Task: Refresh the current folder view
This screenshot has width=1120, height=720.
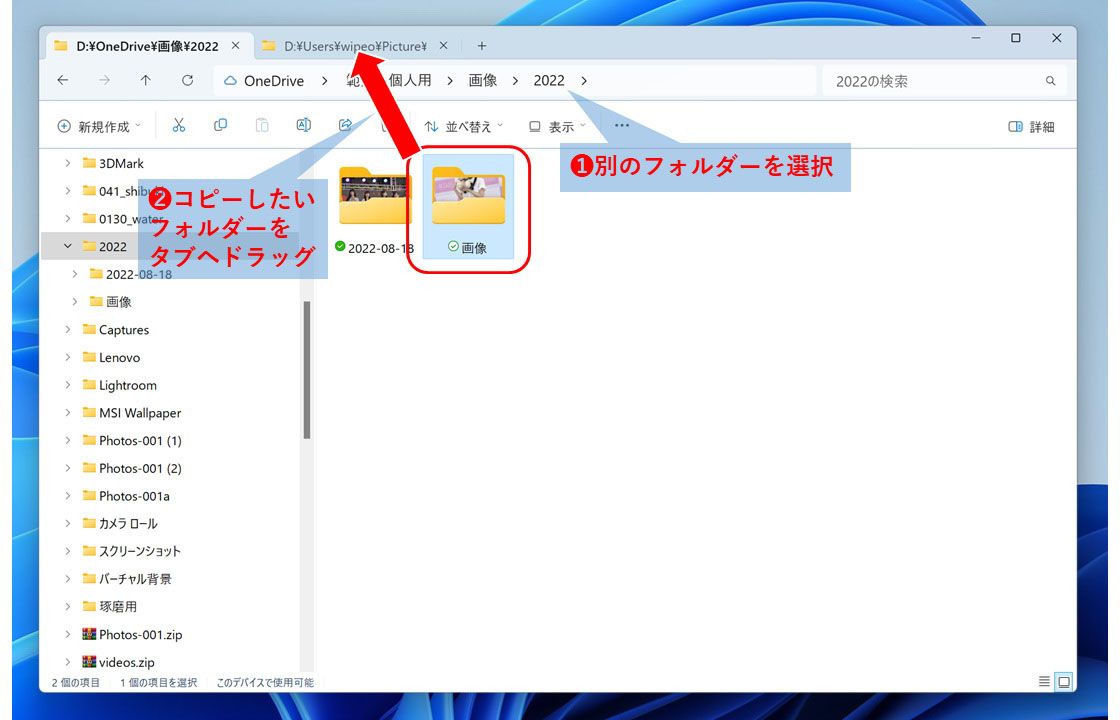Action: pos(187,81)
